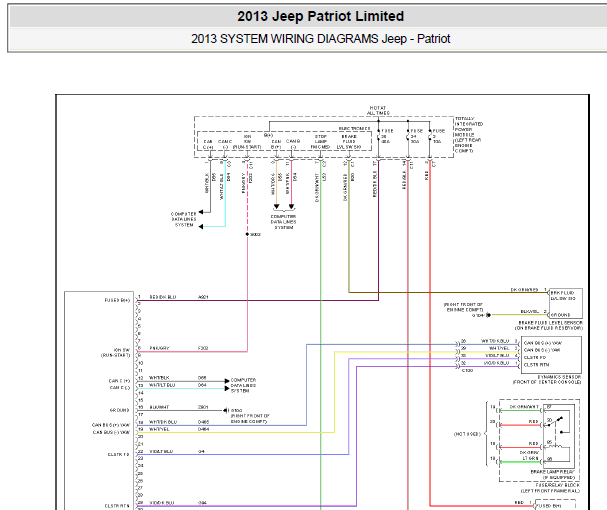Click 'CAN BUS (-) YAW' label at left connector
Image resolution: width=607 pixels, height=510 pixels.
(111, 432)
